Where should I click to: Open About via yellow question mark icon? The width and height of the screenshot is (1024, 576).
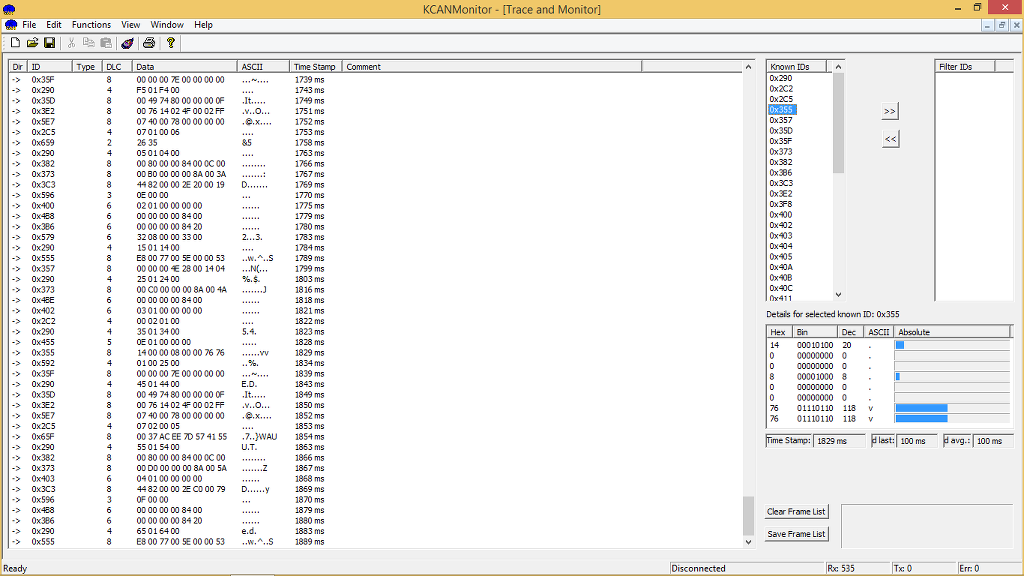tap(170, 43)
